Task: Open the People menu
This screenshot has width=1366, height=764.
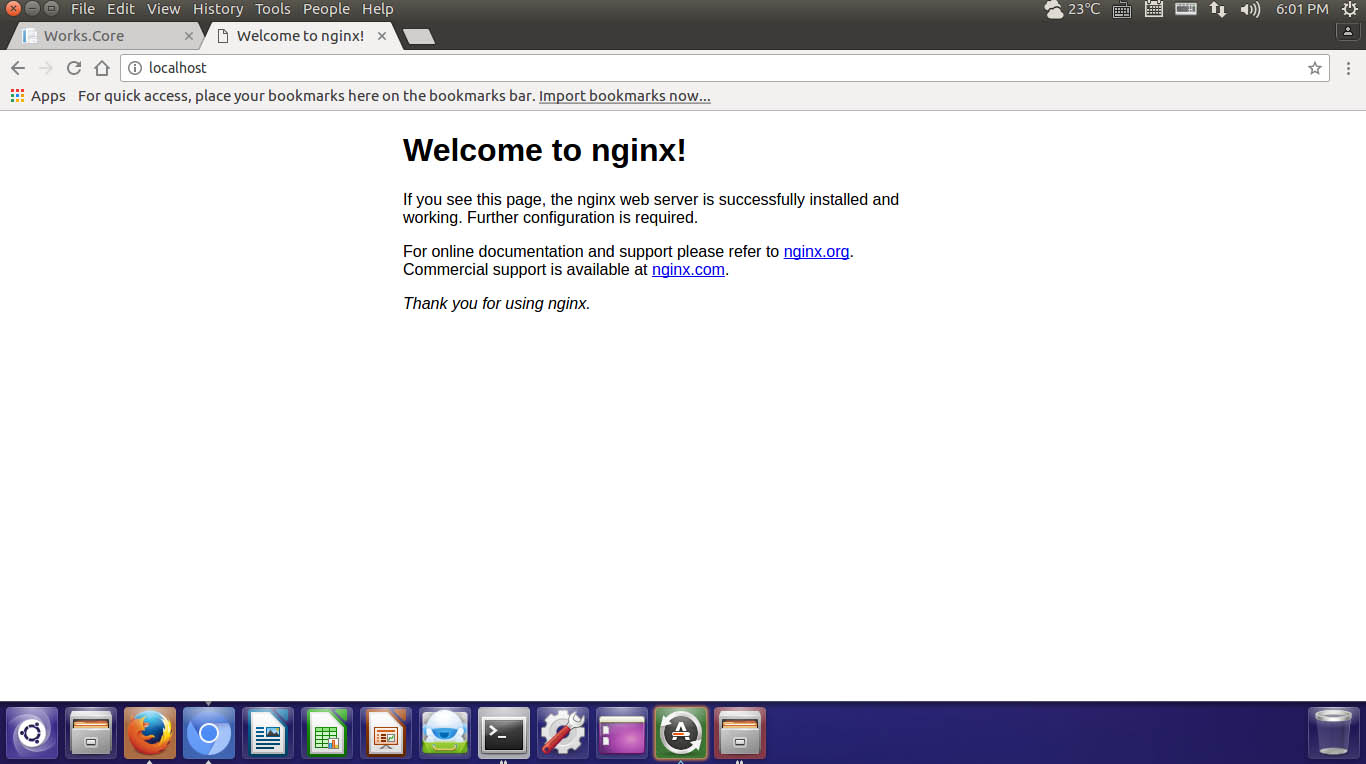Action: tap(326, 9)
